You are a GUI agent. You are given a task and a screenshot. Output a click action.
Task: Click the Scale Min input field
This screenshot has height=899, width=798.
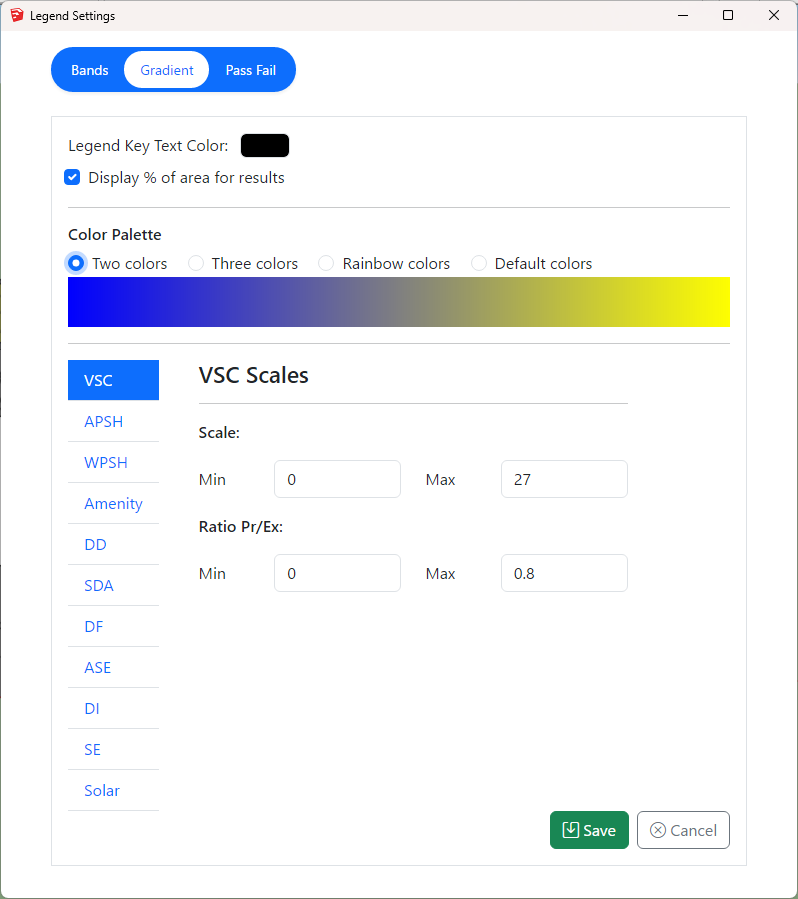pos(337,479)
